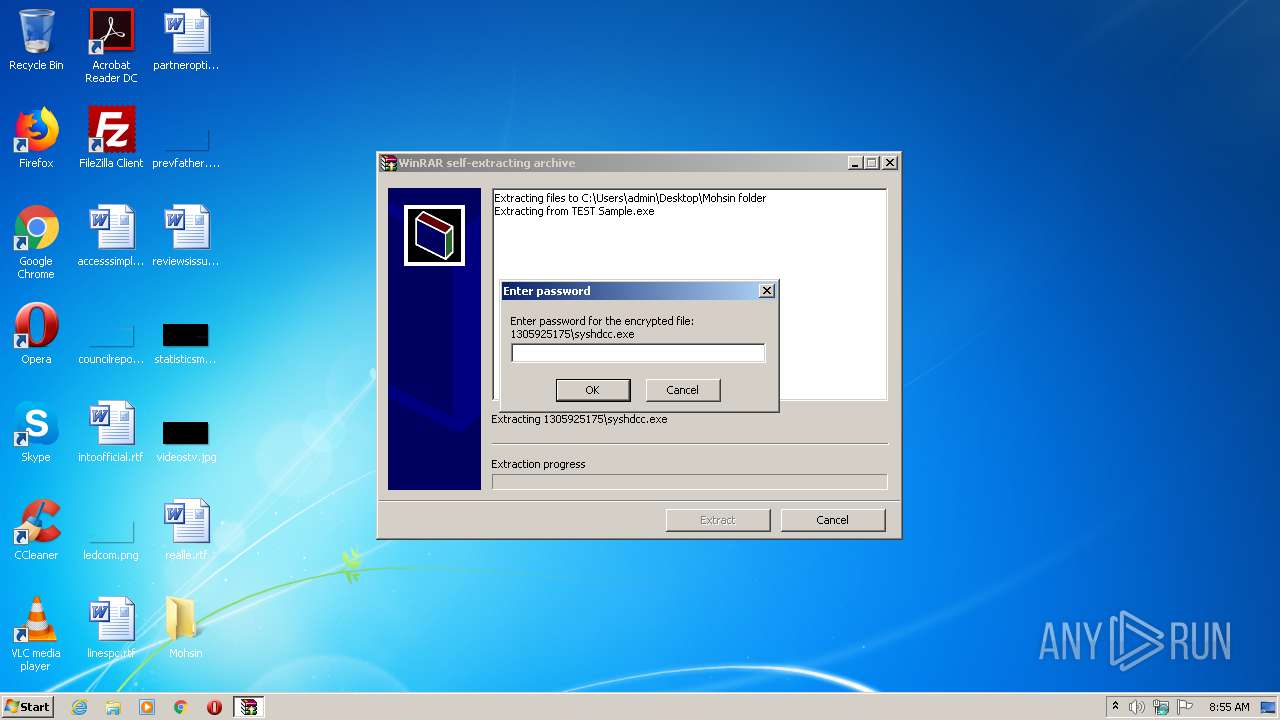Select the accesssimpl Word document

(x=111, y=236)
